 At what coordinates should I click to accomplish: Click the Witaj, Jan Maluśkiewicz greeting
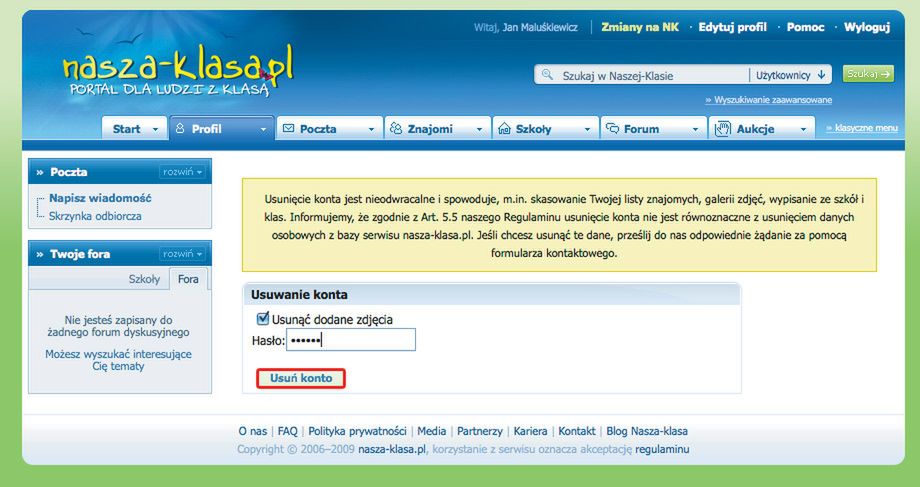point(526,27)
